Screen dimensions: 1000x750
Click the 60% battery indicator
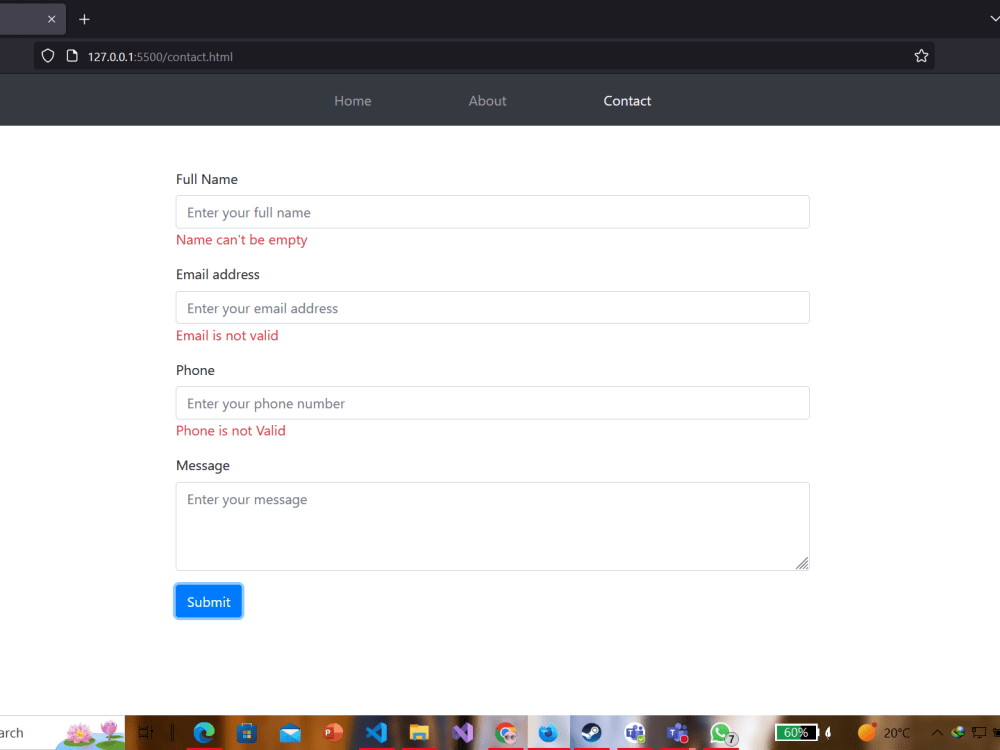pos(797,733)
